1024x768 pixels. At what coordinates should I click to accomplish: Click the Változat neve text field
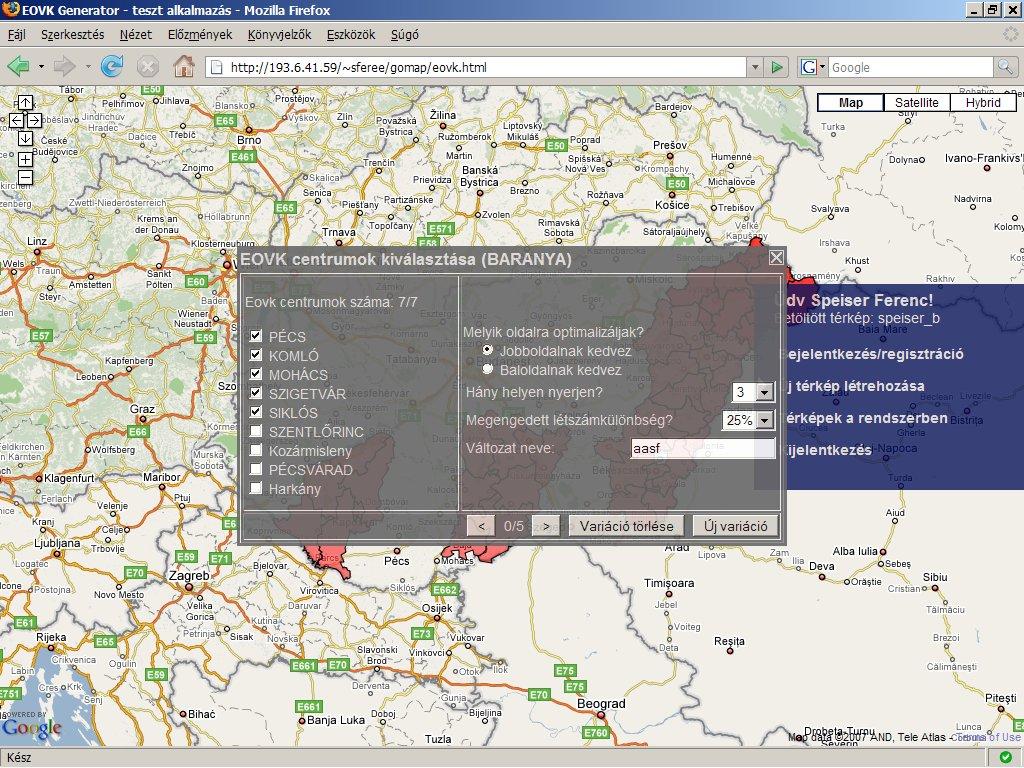pyautogui.click(x=703, y=449)
